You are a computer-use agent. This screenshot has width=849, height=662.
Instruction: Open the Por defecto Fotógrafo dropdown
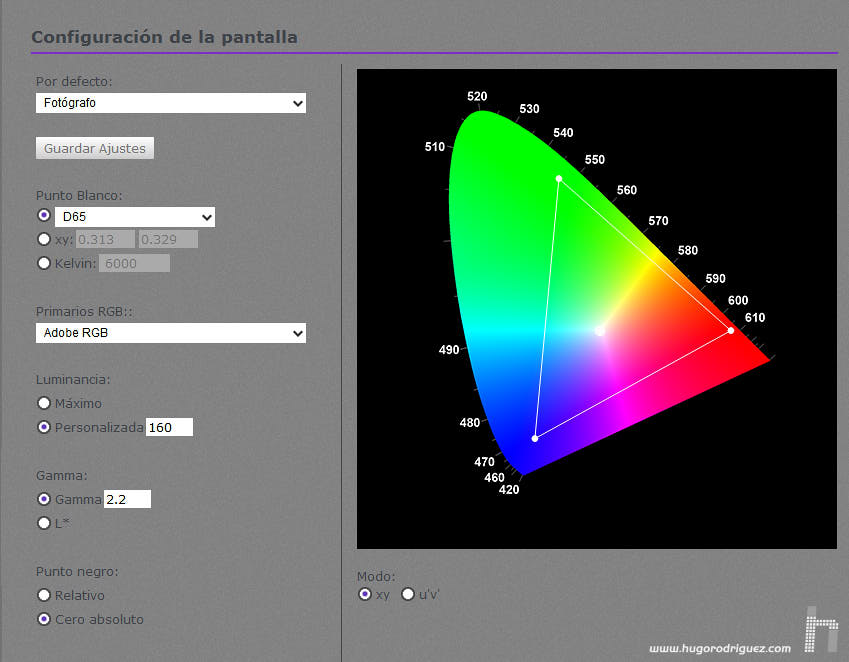tap(170, 103)
